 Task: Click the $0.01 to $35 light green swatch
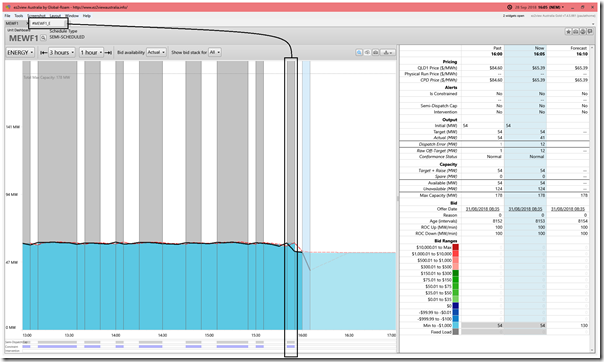coord(456,299)
